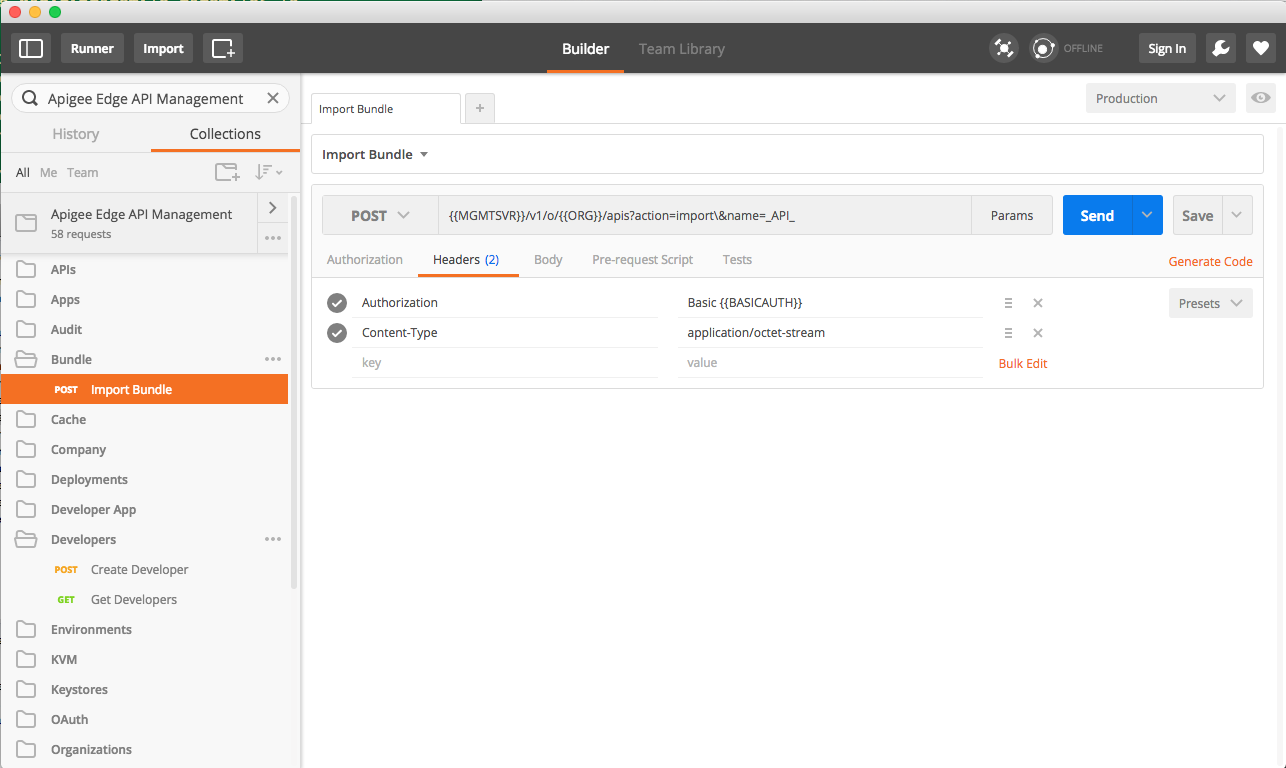Open the Tests tab

[737, 259]
